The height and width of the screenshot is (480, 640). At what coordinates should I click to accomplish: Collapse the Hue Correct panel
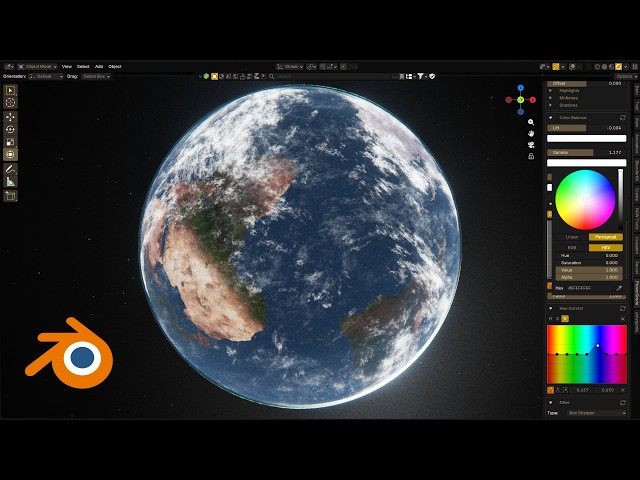551,308
